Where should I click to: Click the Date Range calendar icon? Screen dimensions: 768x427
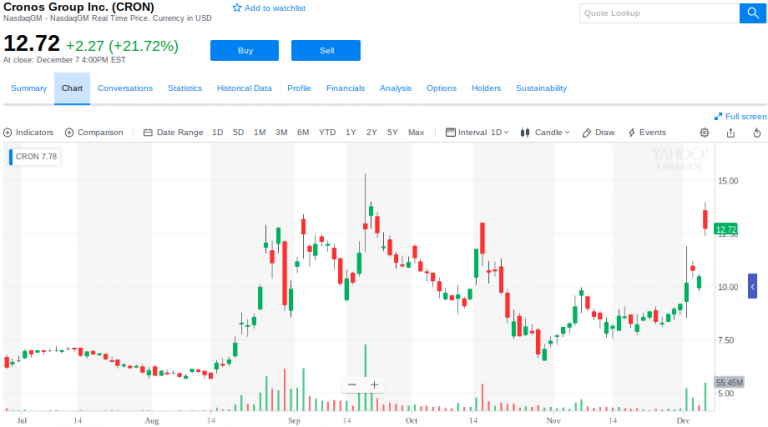tap(148, 133)
